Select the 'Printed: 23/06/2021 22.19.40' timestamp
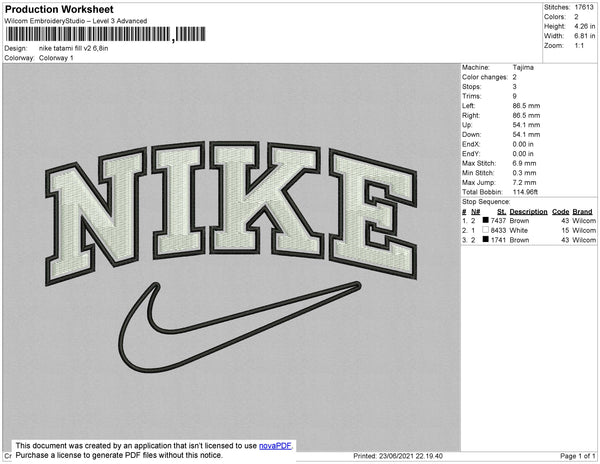The width and height of the screenshot is (600, 464). pyautogui.click(x=398, y=456)
